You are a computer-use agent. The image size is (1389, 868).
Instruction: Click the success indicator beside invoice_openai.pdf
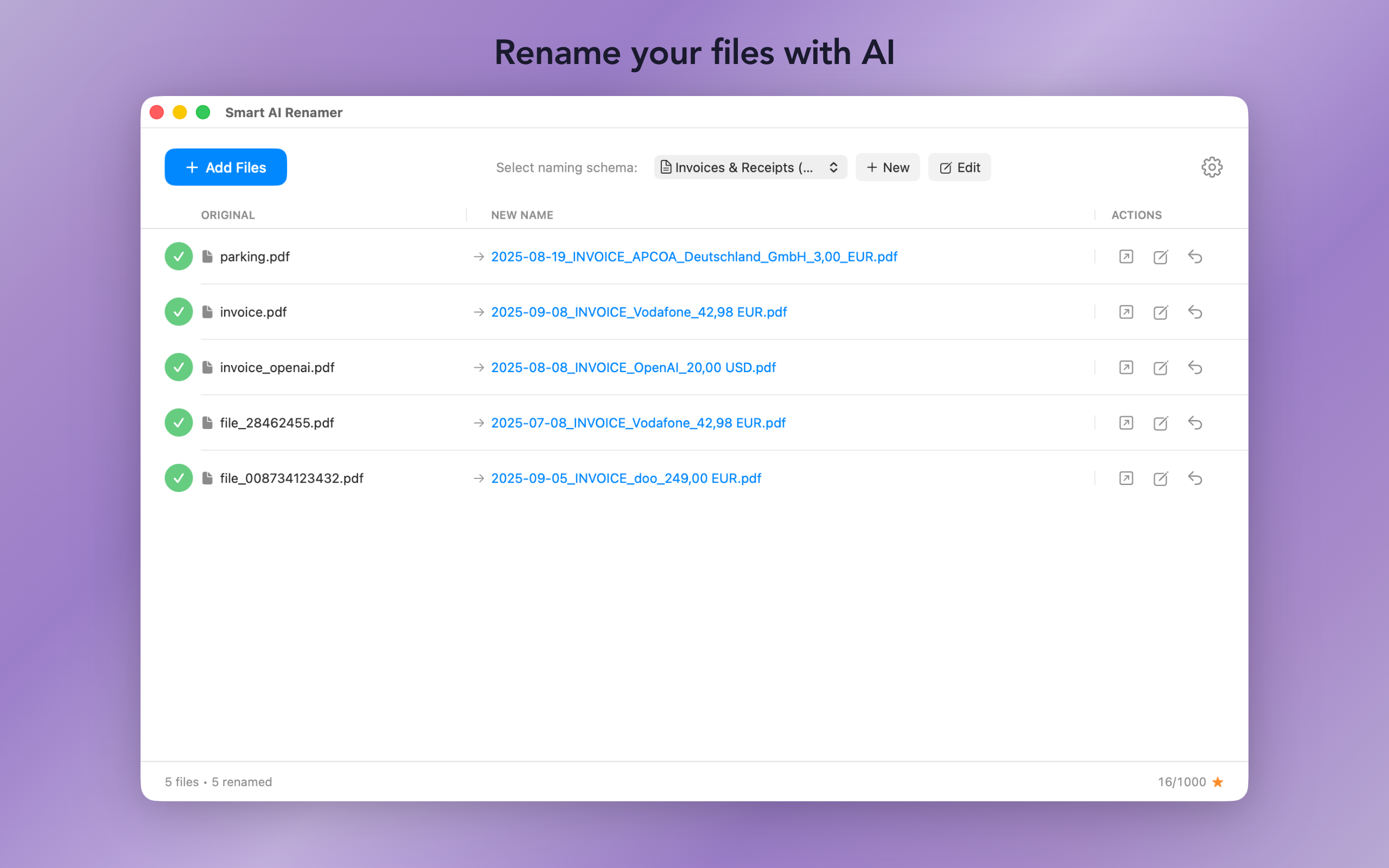coord(178,367)
